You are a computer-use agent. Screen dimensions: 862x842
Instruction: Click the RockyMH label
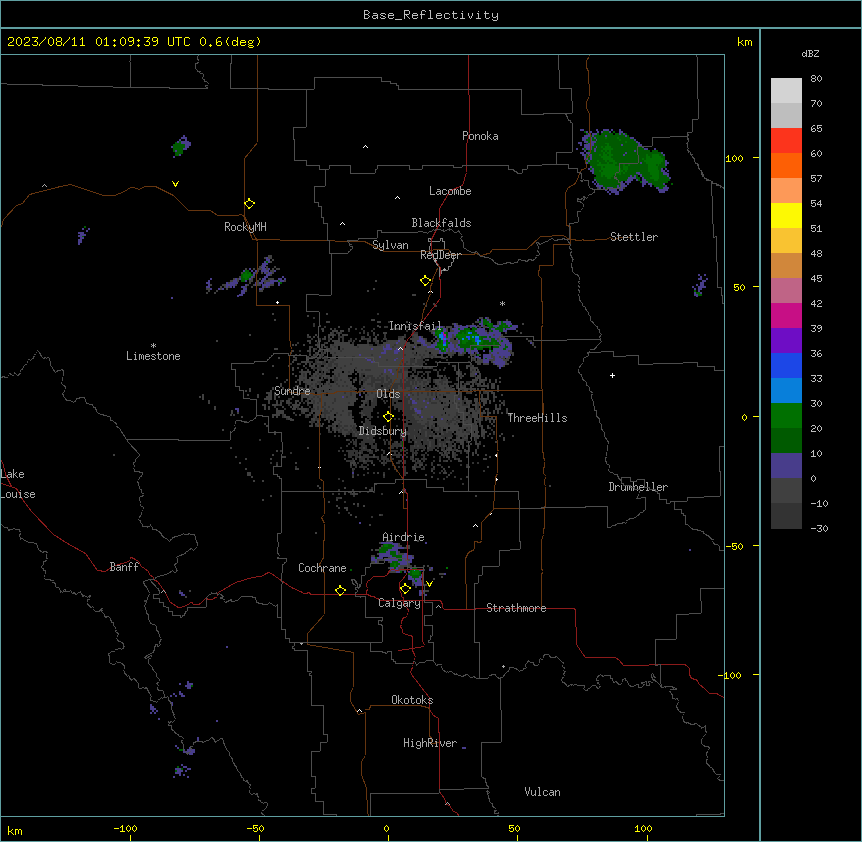245,227
